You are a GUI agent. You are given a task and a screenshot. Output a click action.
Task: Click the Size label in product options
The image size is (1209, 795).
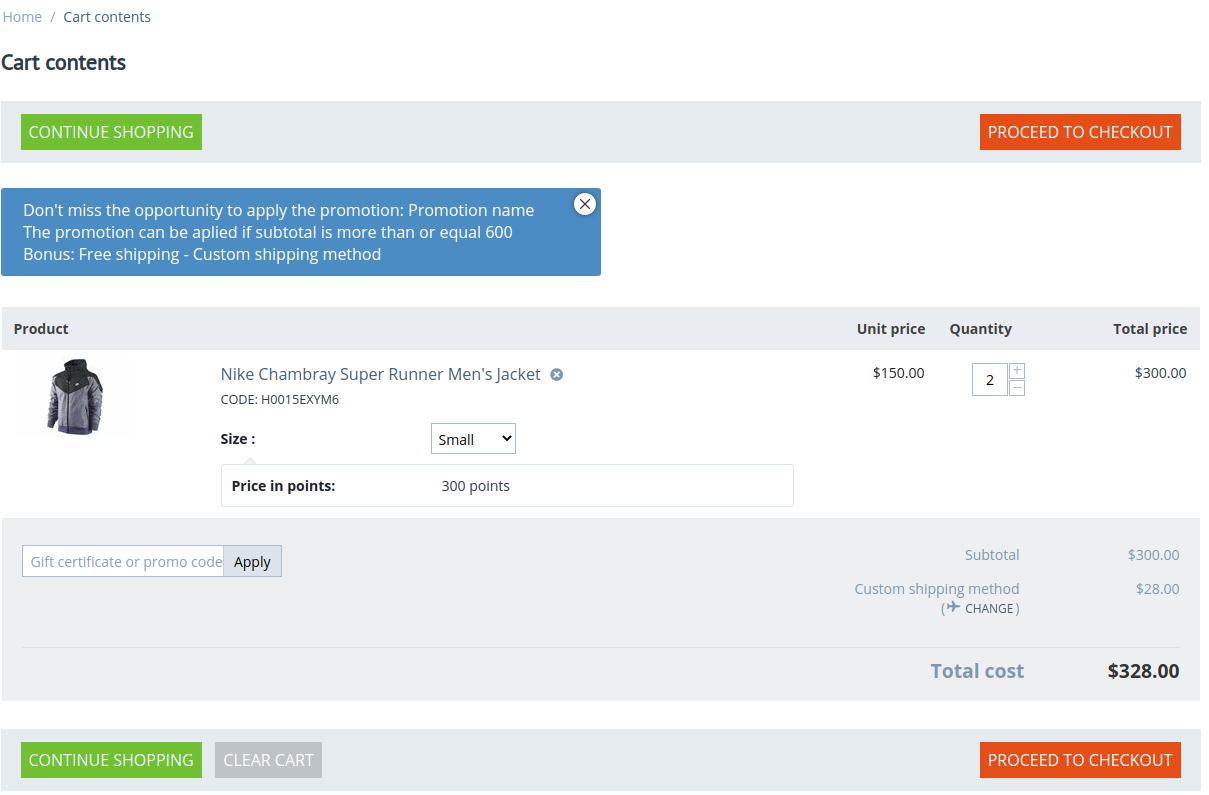pos(238,439)
